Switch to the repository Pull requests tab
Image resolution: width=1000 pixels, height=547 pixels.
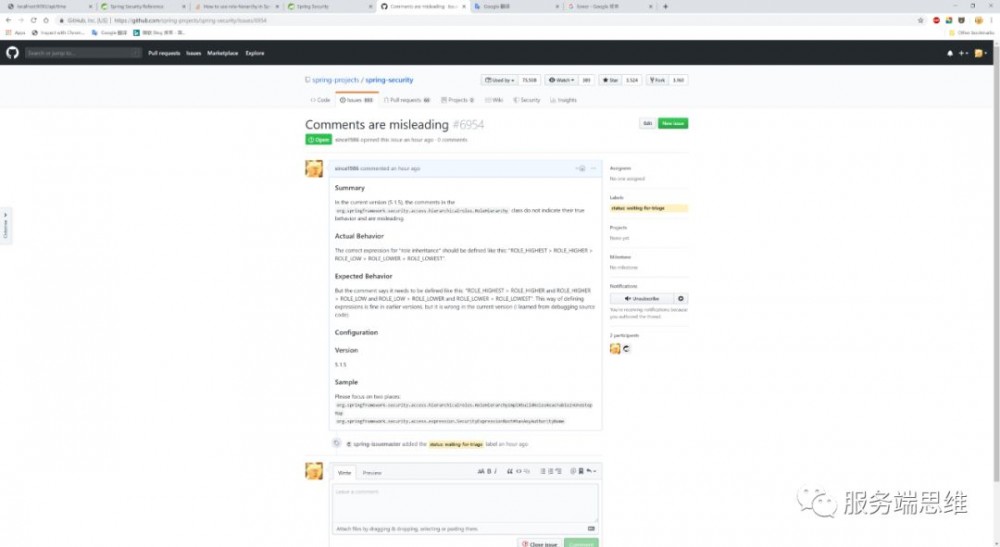(407, 100)
